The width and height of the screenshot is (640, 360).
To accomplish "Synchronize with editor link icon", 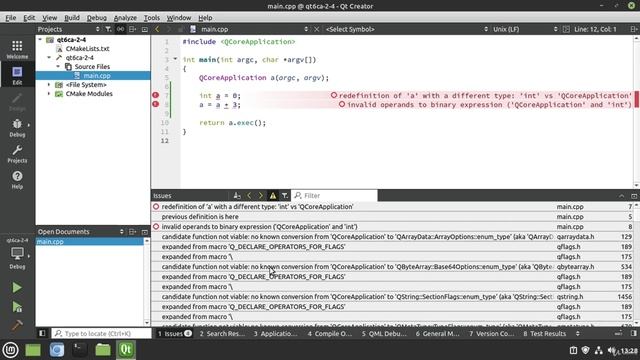I will click(x=120, y=29).
